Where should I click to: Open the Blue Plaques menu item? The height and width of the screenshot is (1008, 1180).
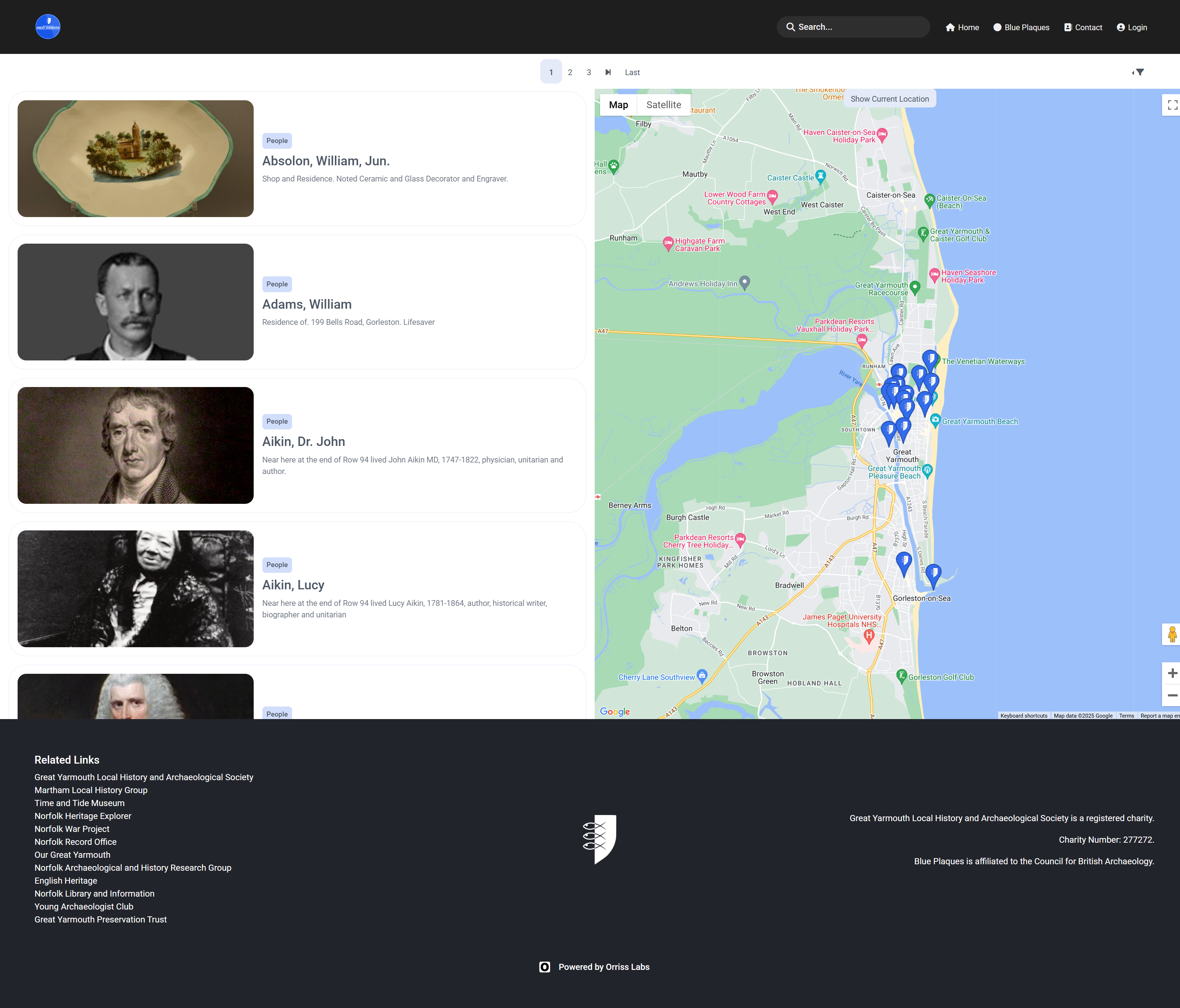(1021, 27)
